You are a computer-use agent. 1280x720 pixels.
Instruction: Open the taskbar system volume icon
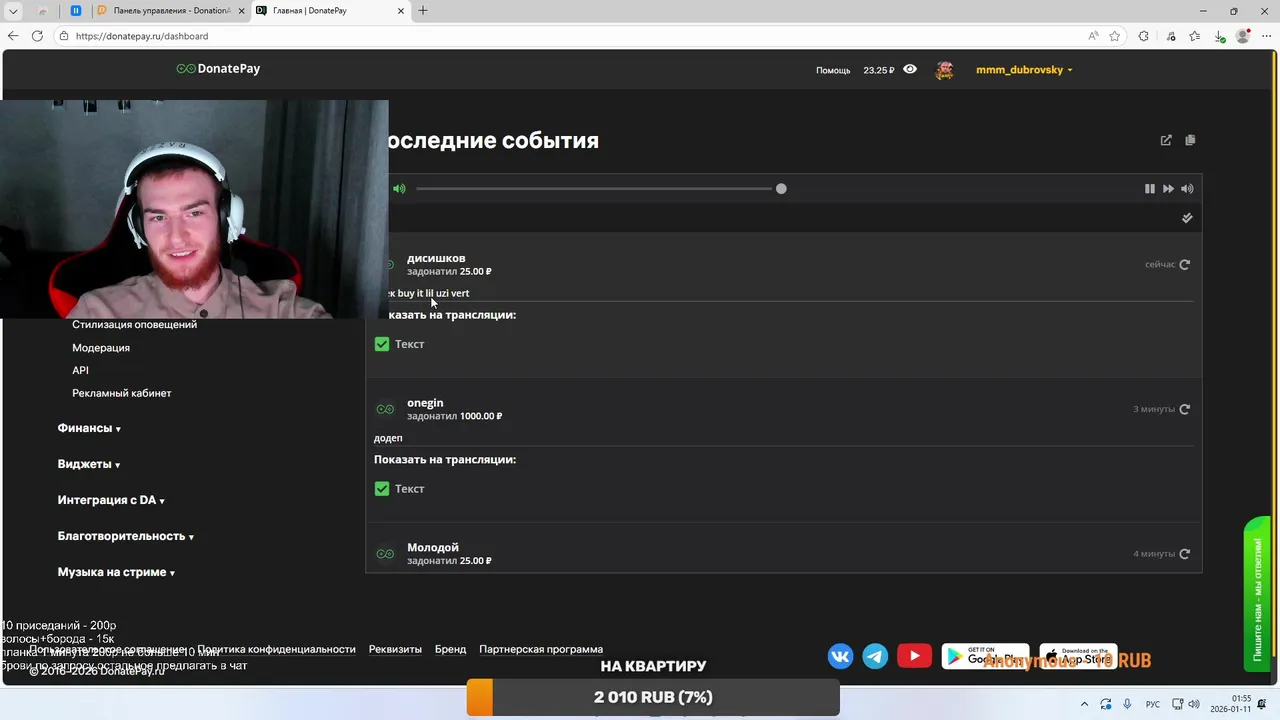click(x=1193, y=704)
